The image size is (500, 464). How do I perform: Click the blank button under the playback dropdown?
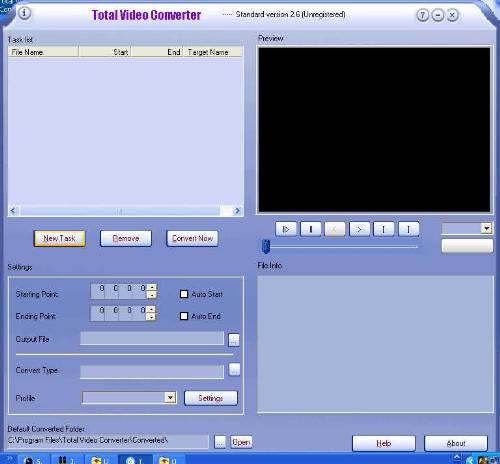(x=467, y=246)
